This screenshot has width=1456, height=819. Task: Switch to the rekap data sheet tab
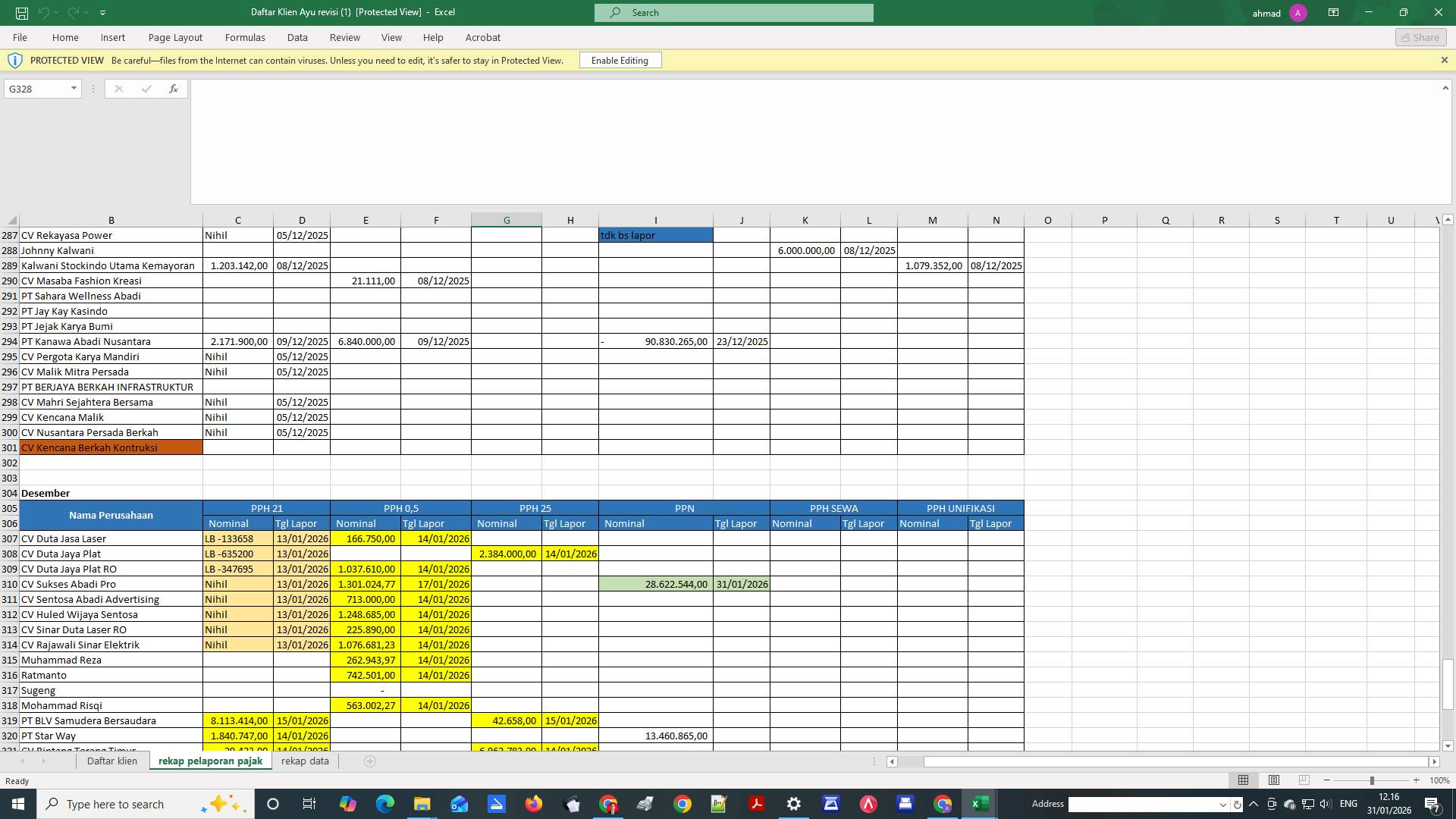303,761
